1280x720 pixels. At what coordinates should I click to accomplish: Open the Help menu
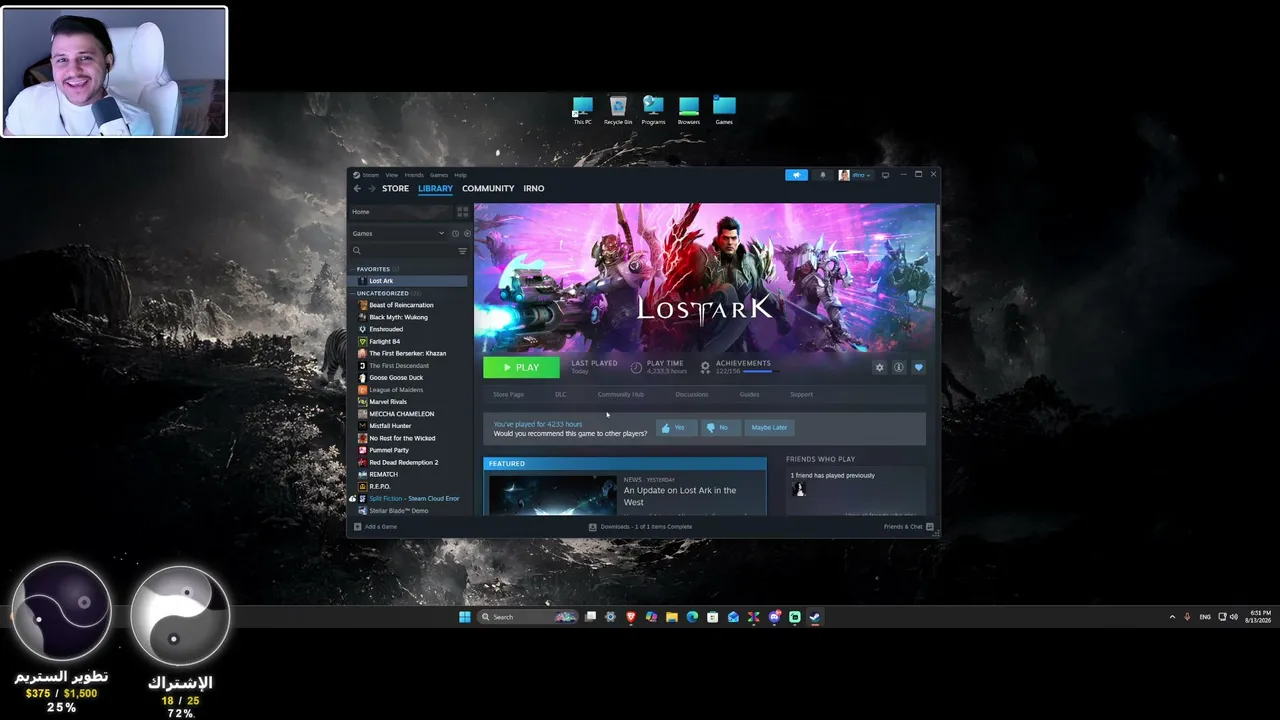coord(460,175)
